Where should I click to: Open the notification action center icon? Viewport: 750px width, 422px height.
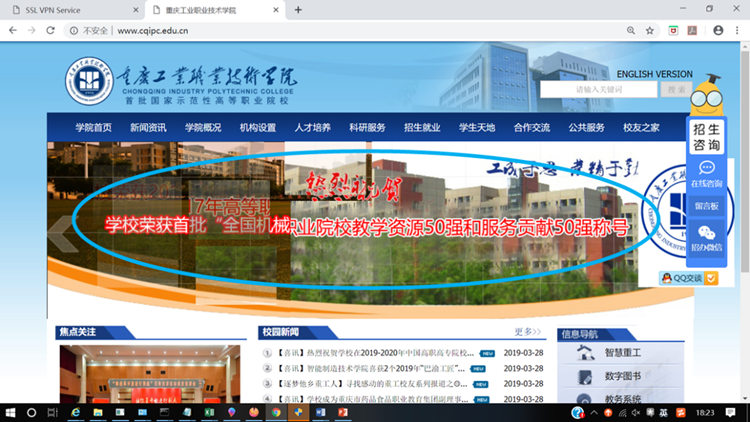click(730, 412)
